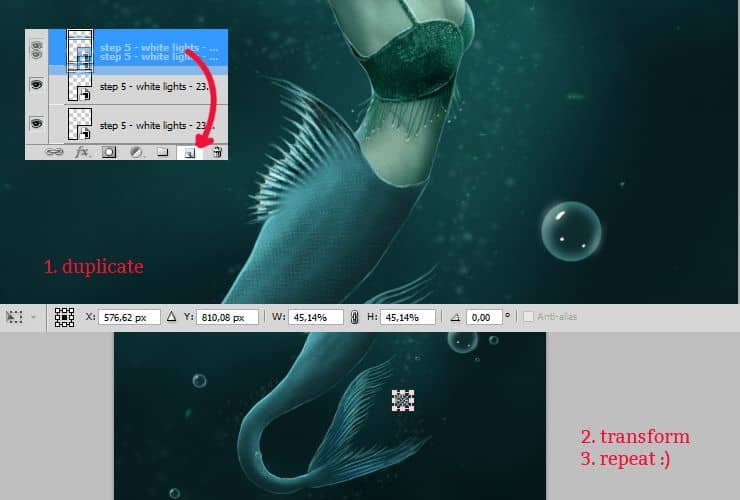The image size is (740, 500).
Task: Click the small transform bounding box on canvas
Action: (x=403, y=400)
